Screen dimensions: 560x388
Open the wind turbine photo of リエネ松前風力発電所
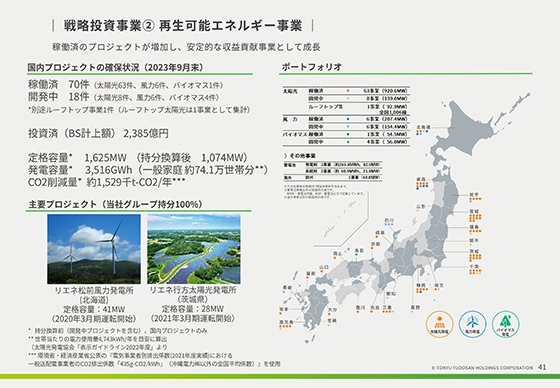click(94, 249)
